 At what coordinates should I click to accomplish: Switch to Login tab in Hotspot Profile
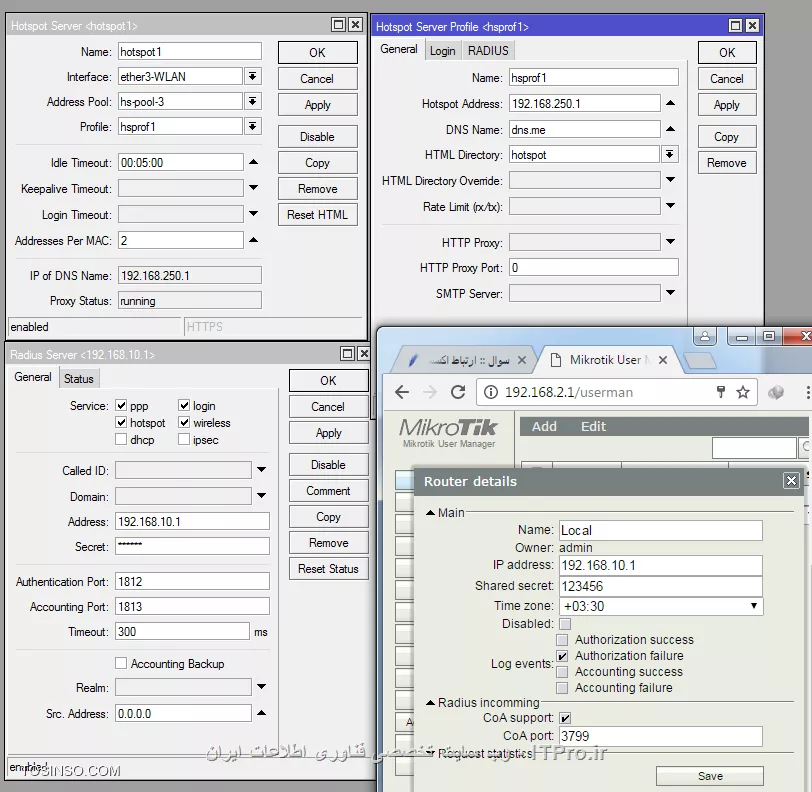(442, 51)
